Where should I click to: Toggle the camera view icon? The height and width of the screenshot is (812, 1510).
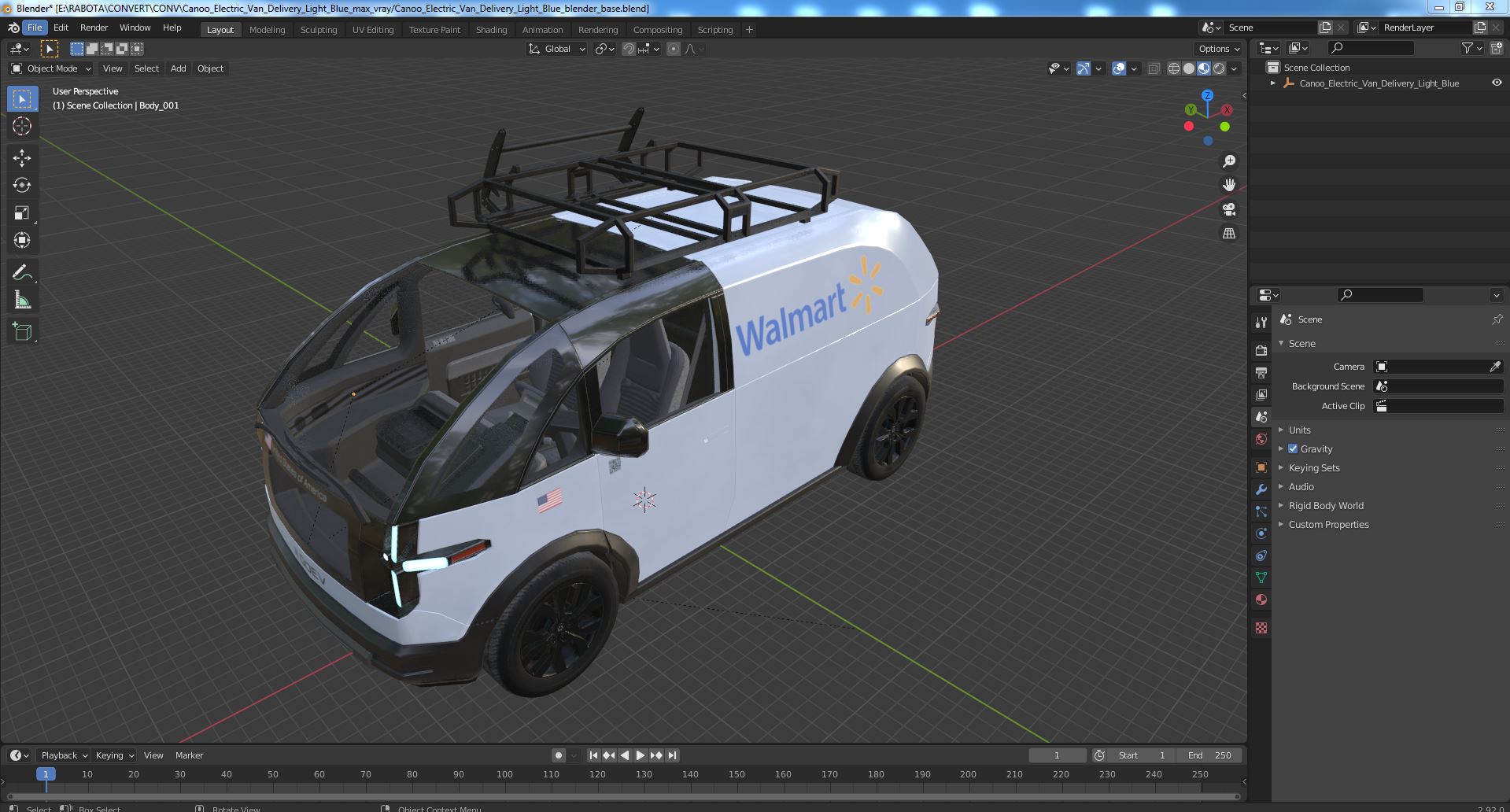[x=1228, y=209]
